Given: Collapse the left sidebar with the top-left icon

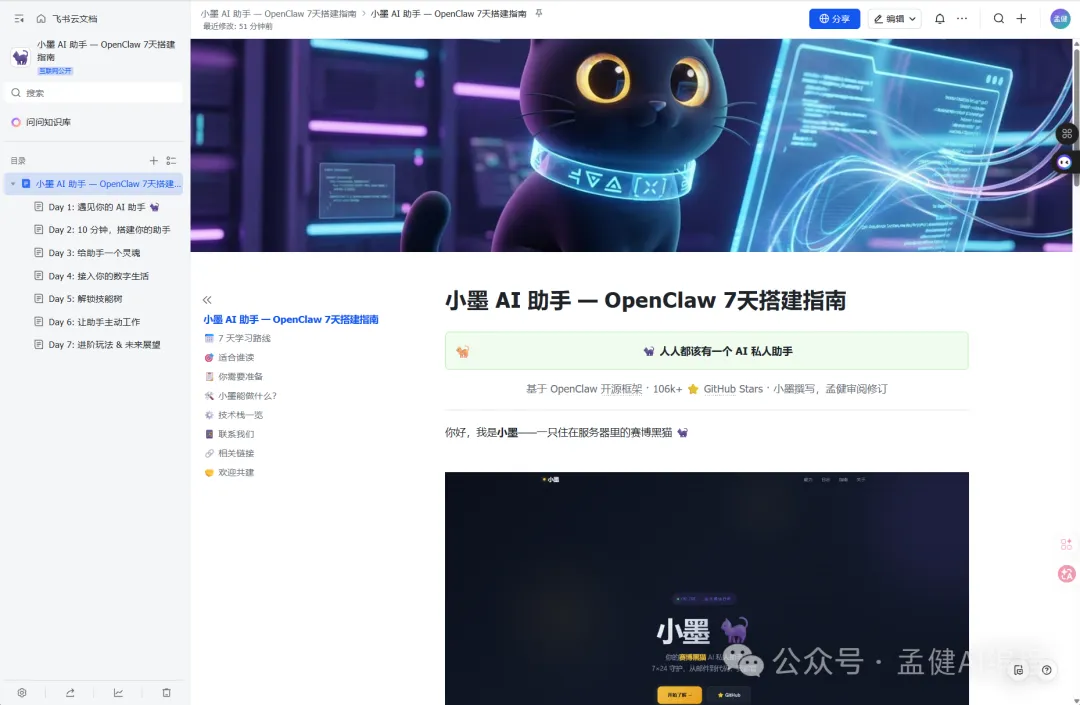Looking at the screenshot, I should (x=19, y=18).
